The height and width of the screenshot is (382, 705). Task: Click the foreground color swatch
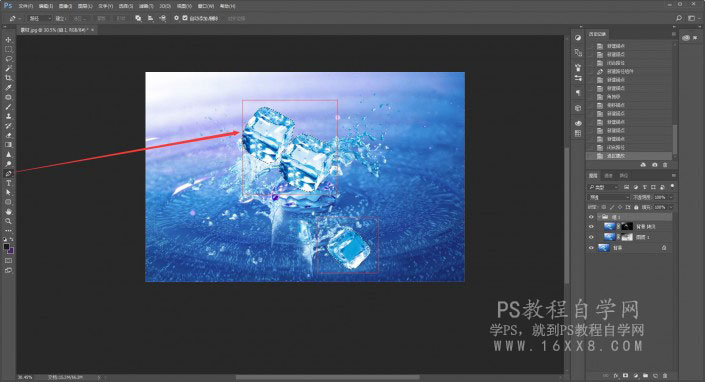coord(6,247)
